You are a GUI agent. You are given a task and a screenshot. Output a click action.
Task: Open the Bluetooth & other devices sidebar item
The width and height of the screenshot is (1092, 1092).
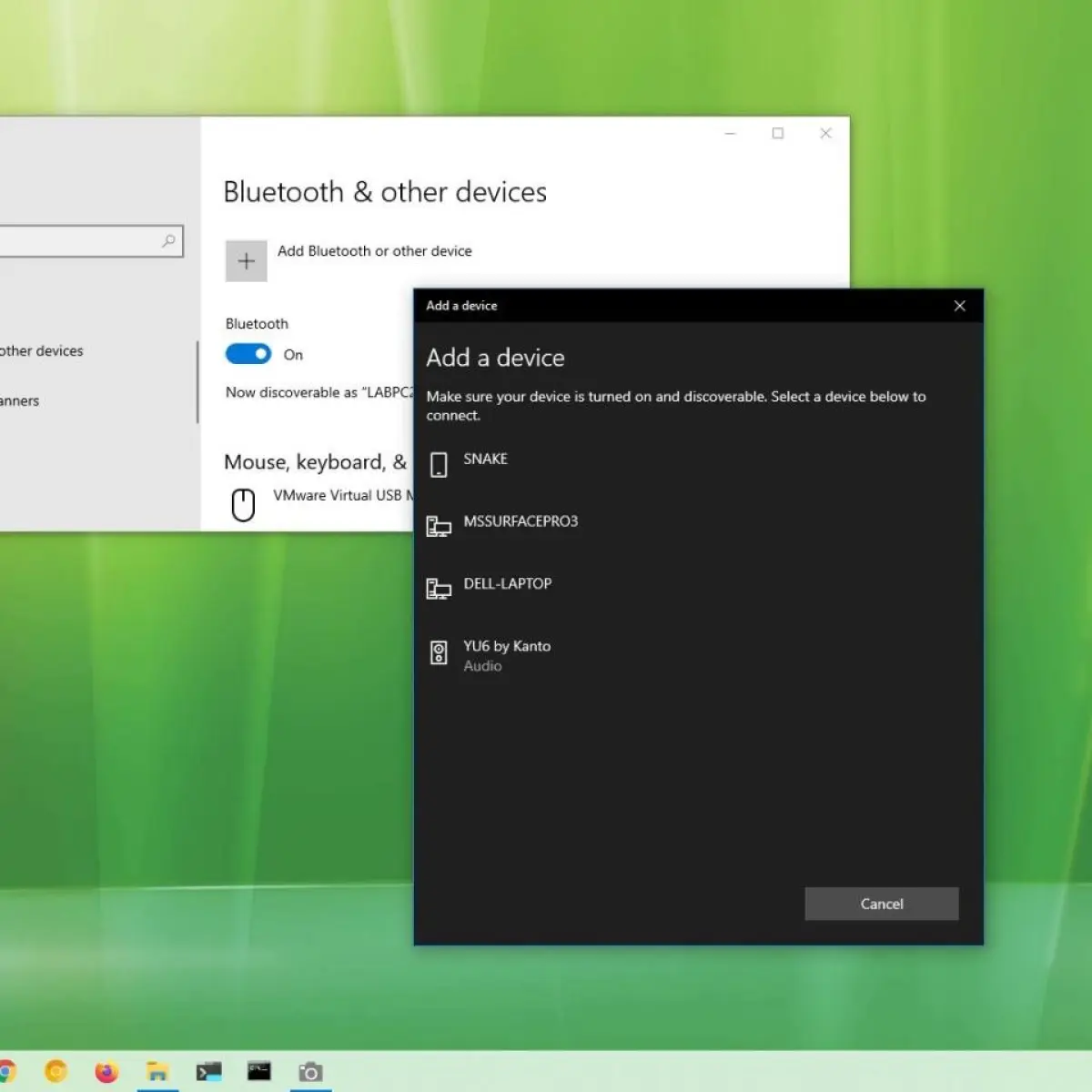[x=41, y=351]
